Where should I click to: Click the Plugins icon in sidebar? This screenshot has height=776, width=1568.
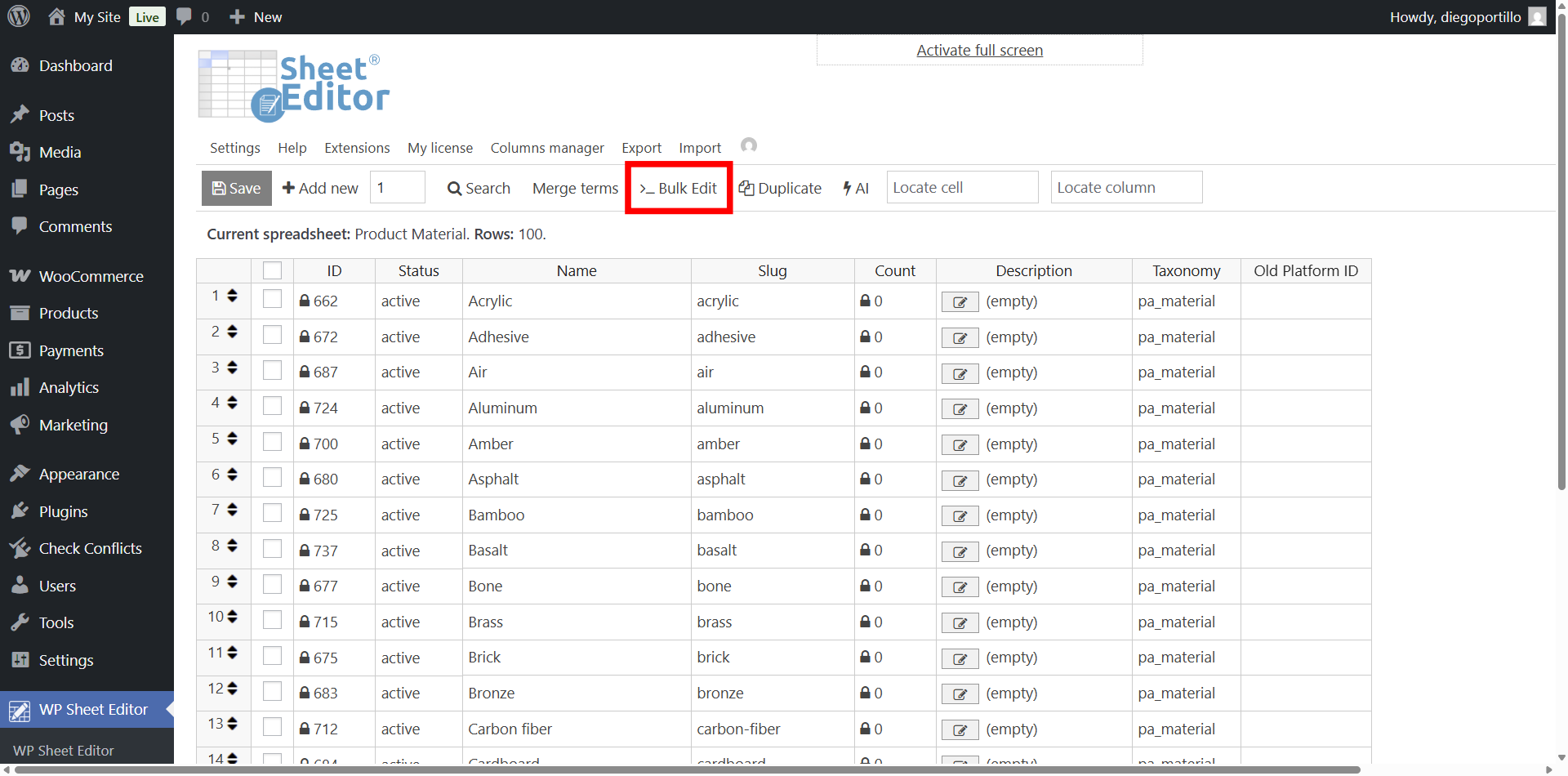tap(20, 511)
